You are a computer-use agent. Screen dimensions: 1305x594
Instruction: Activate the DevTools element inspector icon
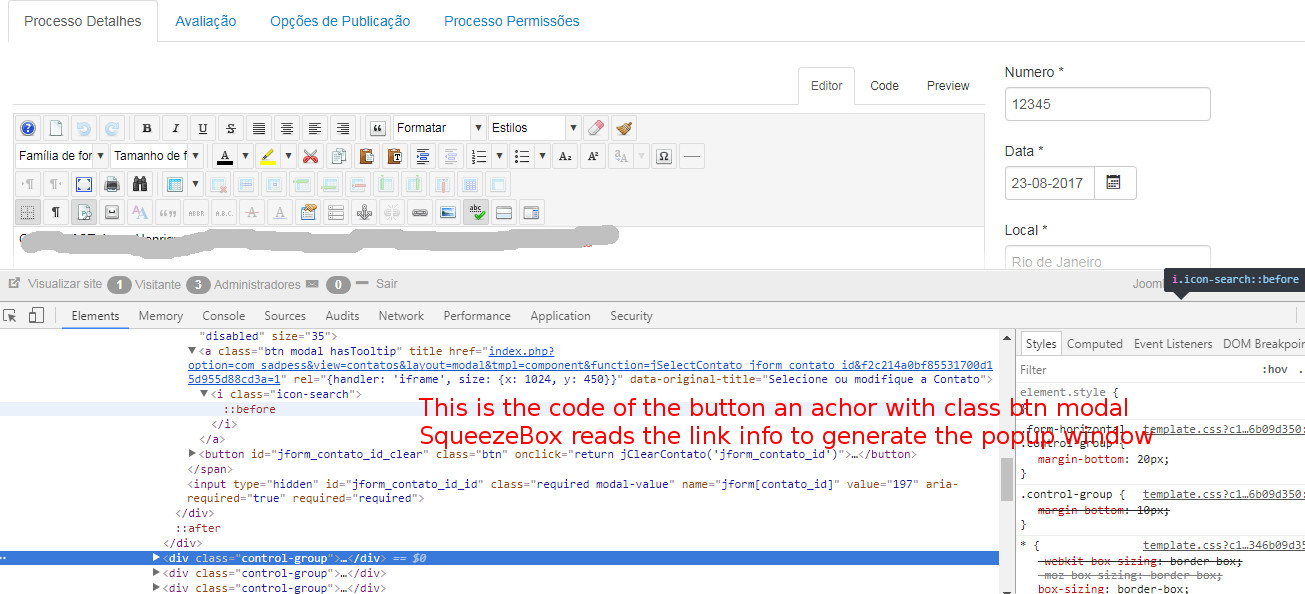(x=10, y=316)
